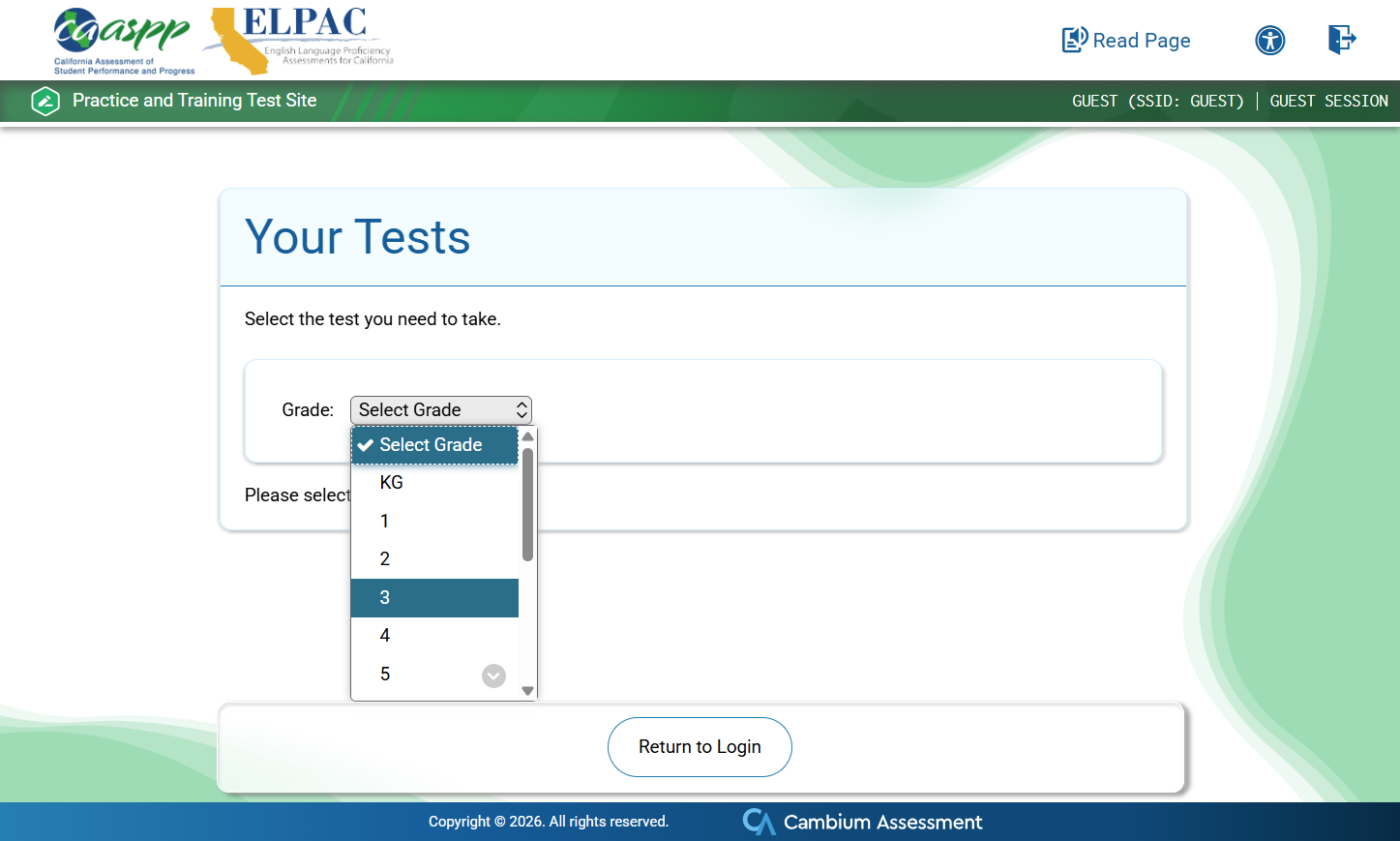1400x841 pixels.
Task: Click the pencil hexagon icon in banner
Action: 45,101
